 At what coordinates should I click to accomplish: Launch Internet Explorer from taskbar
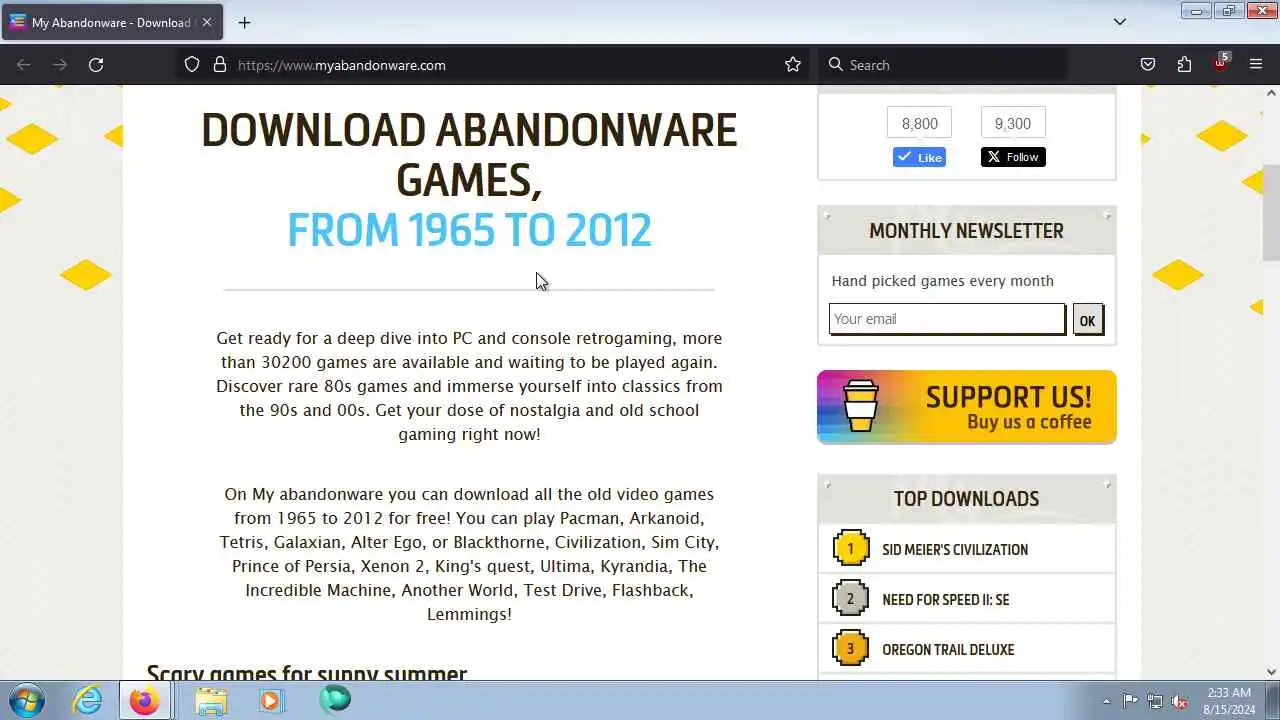point(88,701)
